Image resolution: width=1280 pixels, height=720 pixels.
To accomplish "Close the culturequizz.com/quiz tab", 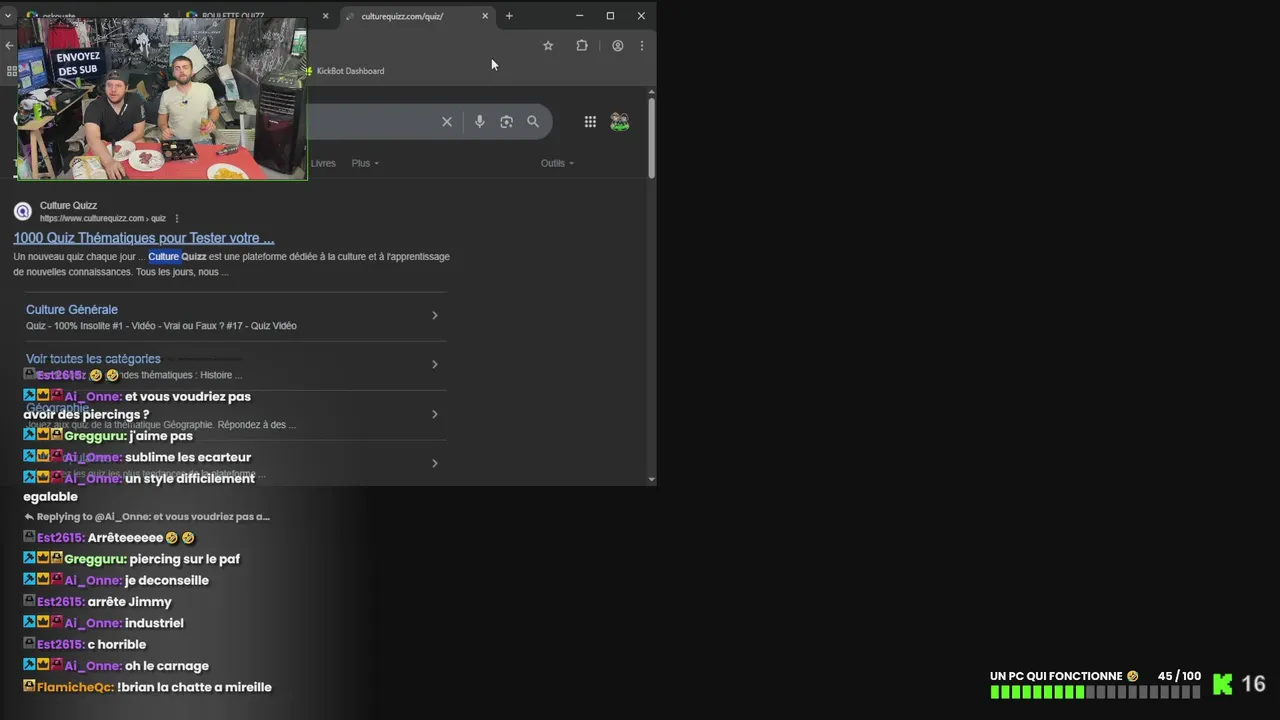I will [485, 16].
